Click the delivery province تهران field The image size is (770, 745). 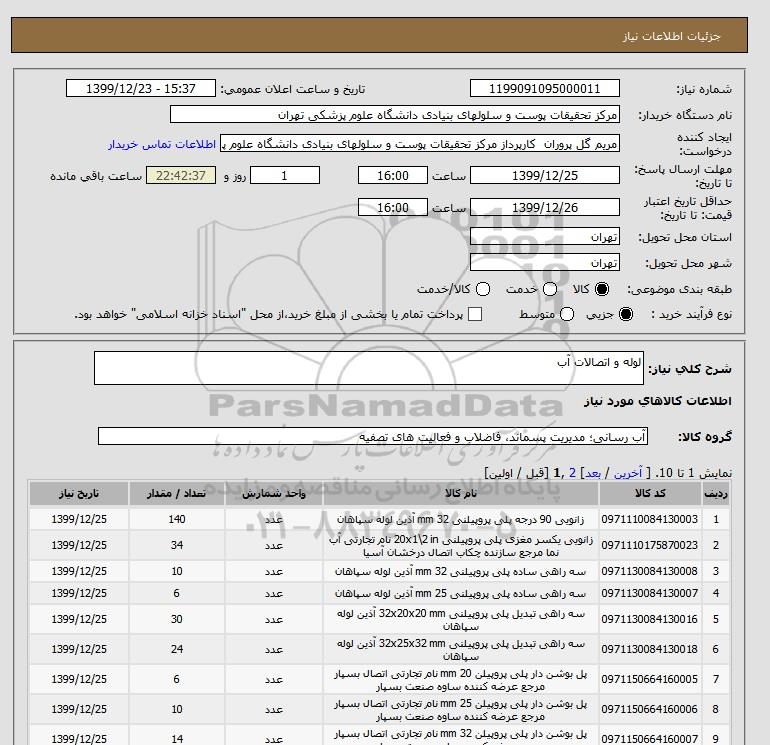point(545,237)
